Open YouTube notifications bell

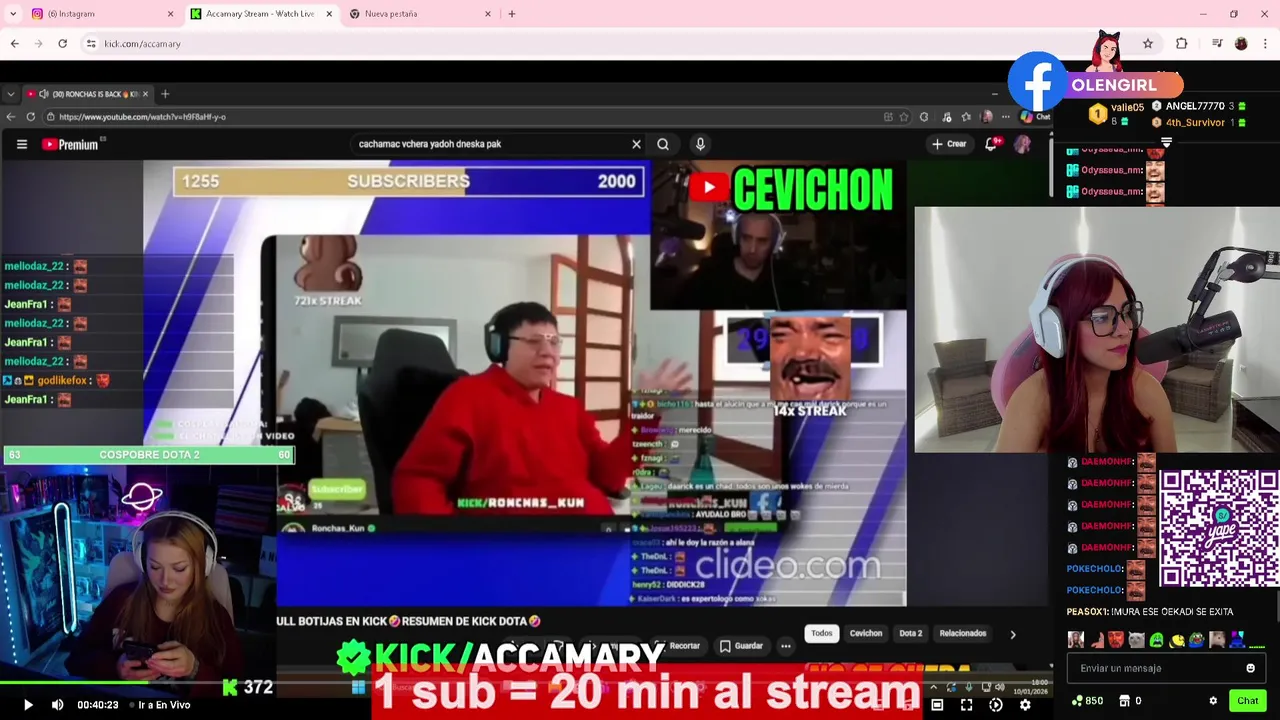tap(992, 144)
